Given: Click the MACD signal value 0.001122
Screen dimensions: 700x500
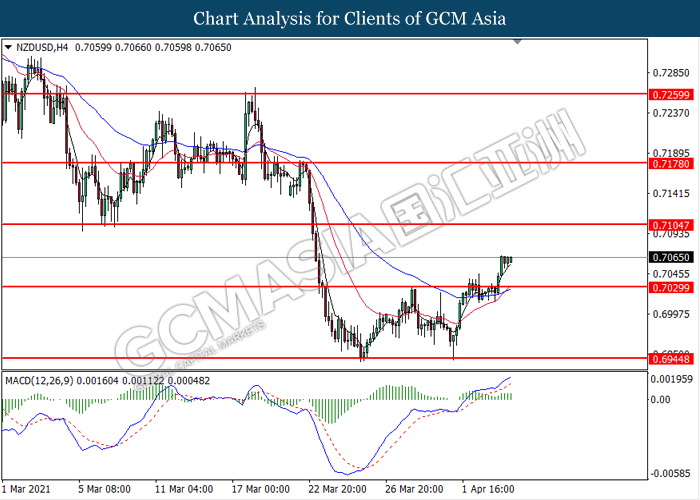Looking at the screenshot, I should tap(143, 381).
